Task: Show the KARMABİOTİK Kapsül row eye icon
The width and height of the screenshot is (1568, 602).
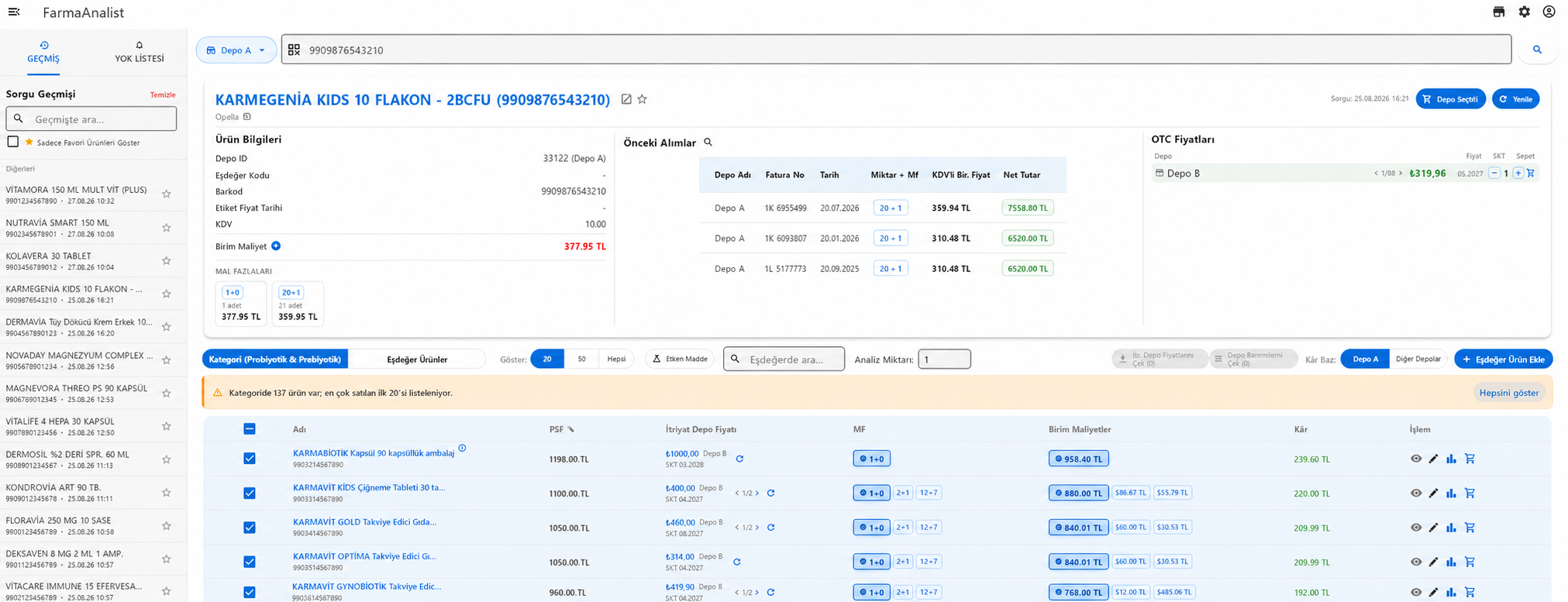Action: click(1416, 459)
